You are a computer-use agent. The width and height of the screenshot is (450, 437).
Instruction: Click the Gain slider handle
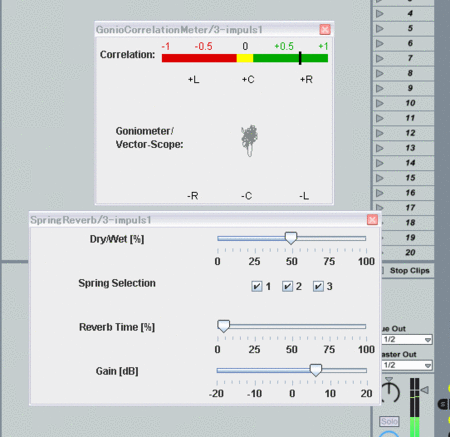pyautogui.click(x=316, y=370)
